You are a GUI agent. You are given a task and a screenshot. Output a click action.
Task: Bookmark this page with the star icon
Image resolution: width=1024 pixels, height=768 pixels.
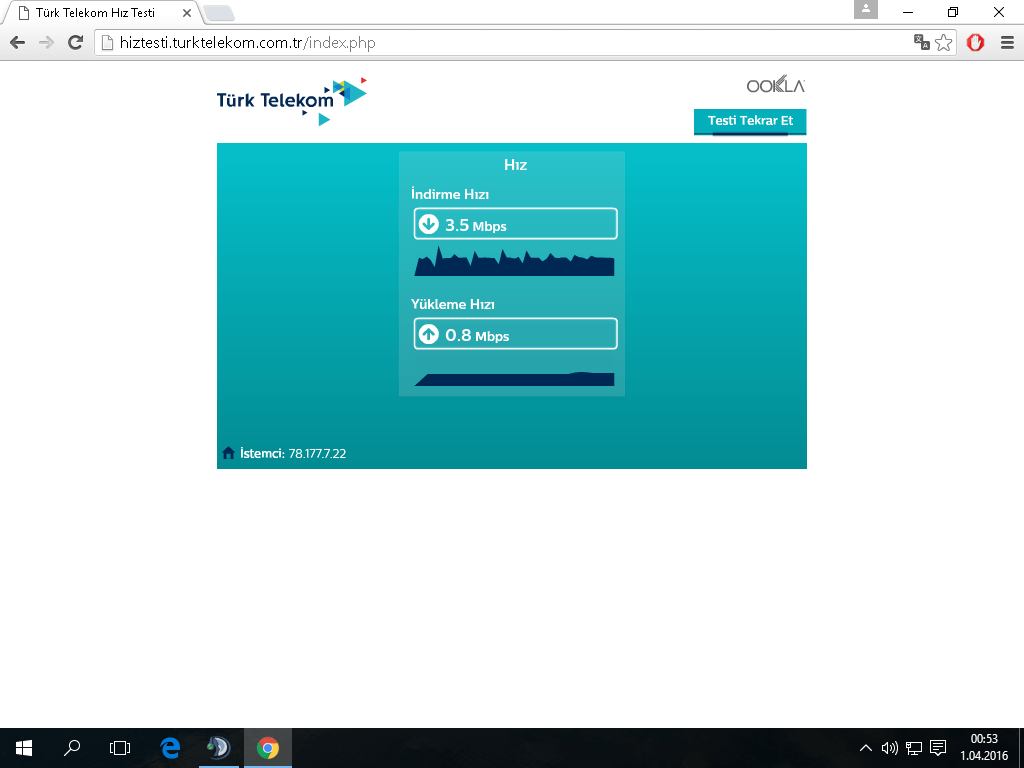pos(944,43)
